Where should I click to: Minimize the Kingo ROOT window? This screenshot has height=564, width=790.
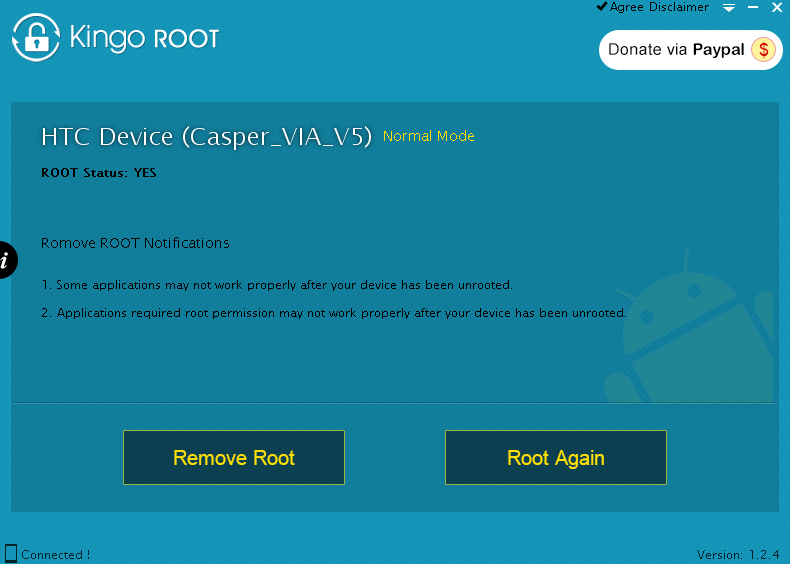[x=753, y=7]
